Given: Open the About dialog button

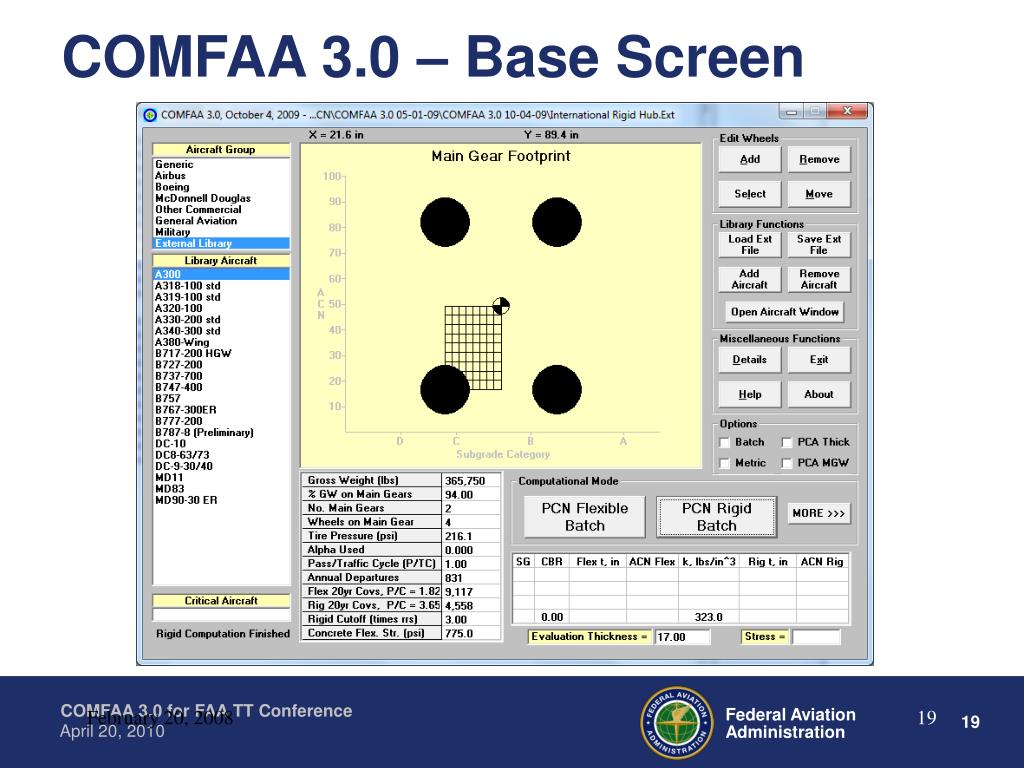Looking at the screenshot, I should [x=819, y=394].
